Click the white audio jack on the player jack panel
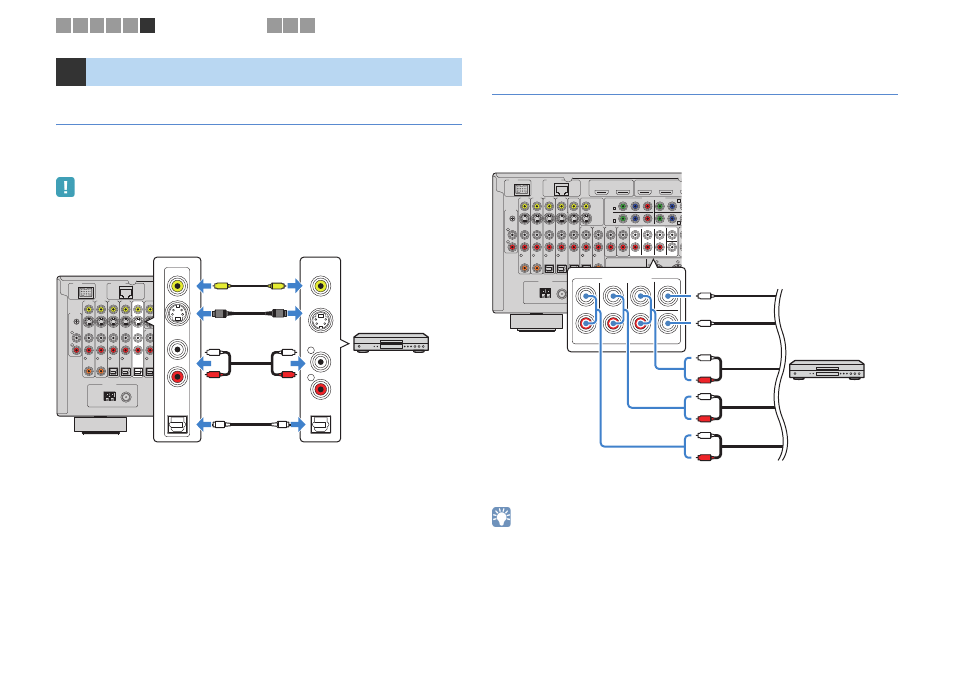The height and width of the screenshot is (675, 954). [x=320, y=362]
